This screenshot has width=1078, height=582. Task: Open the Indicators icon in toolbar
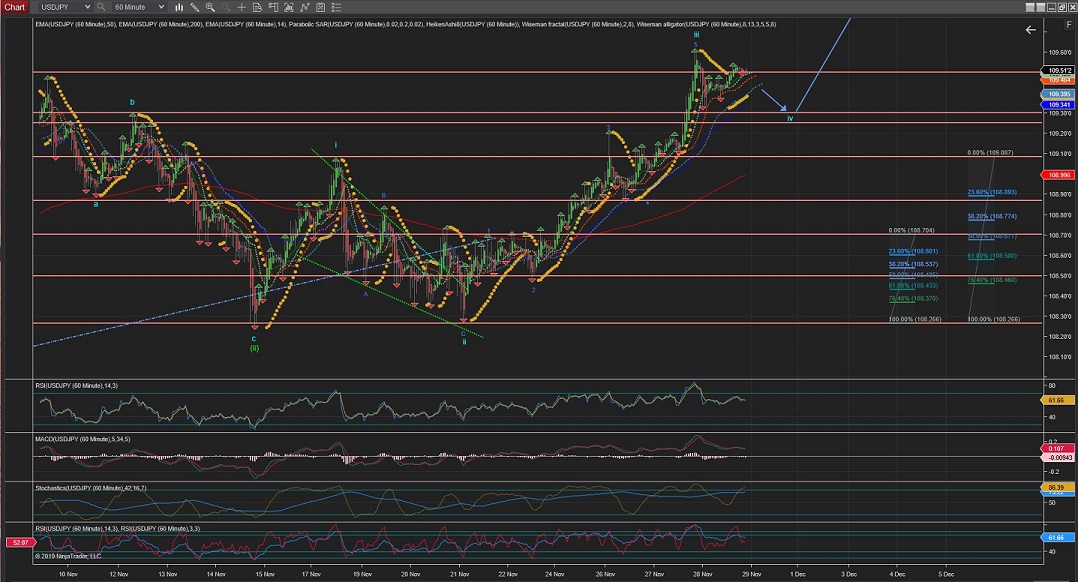coord(289,7)
